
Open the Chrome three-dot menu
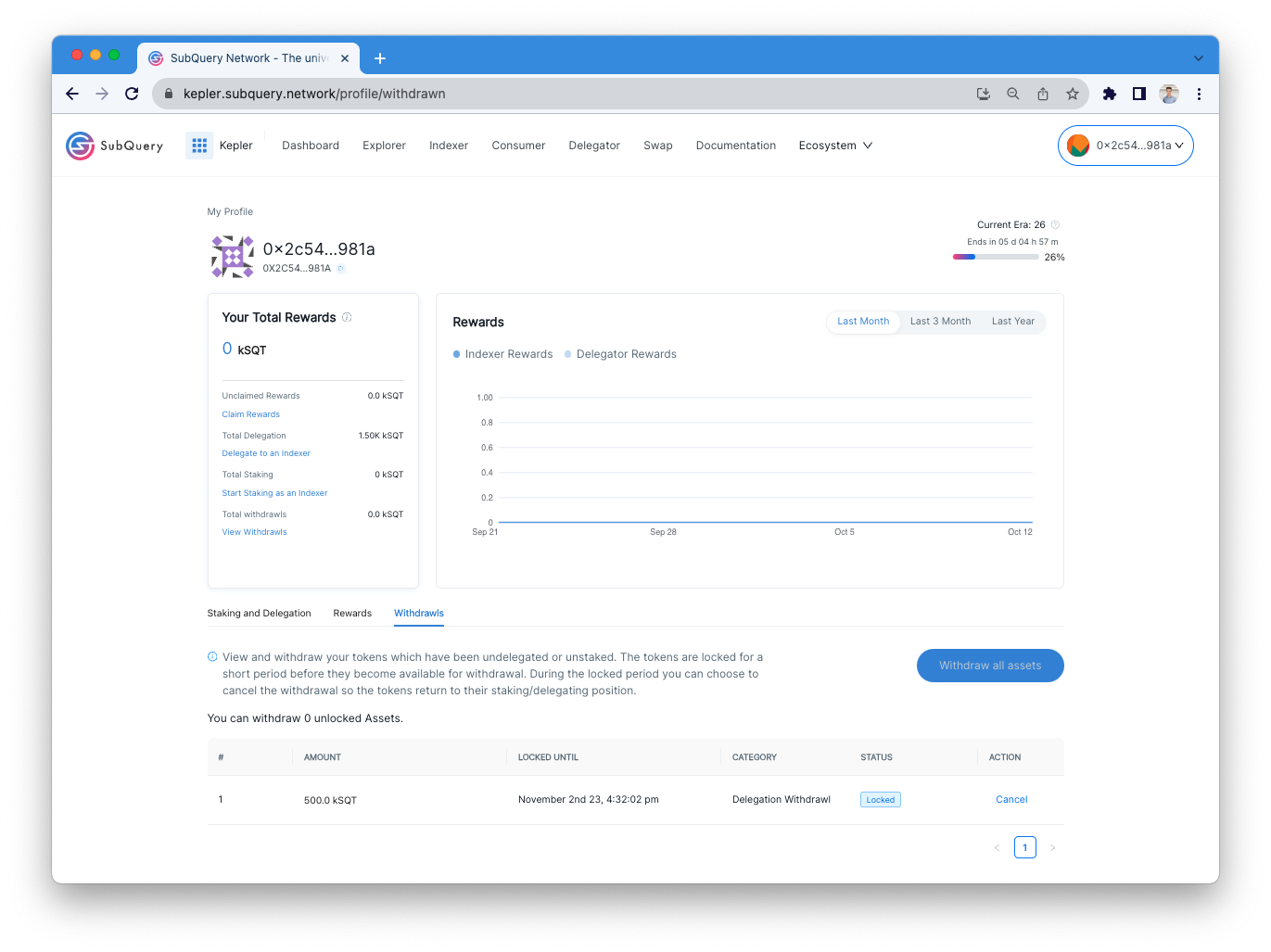coord(1199,94)
